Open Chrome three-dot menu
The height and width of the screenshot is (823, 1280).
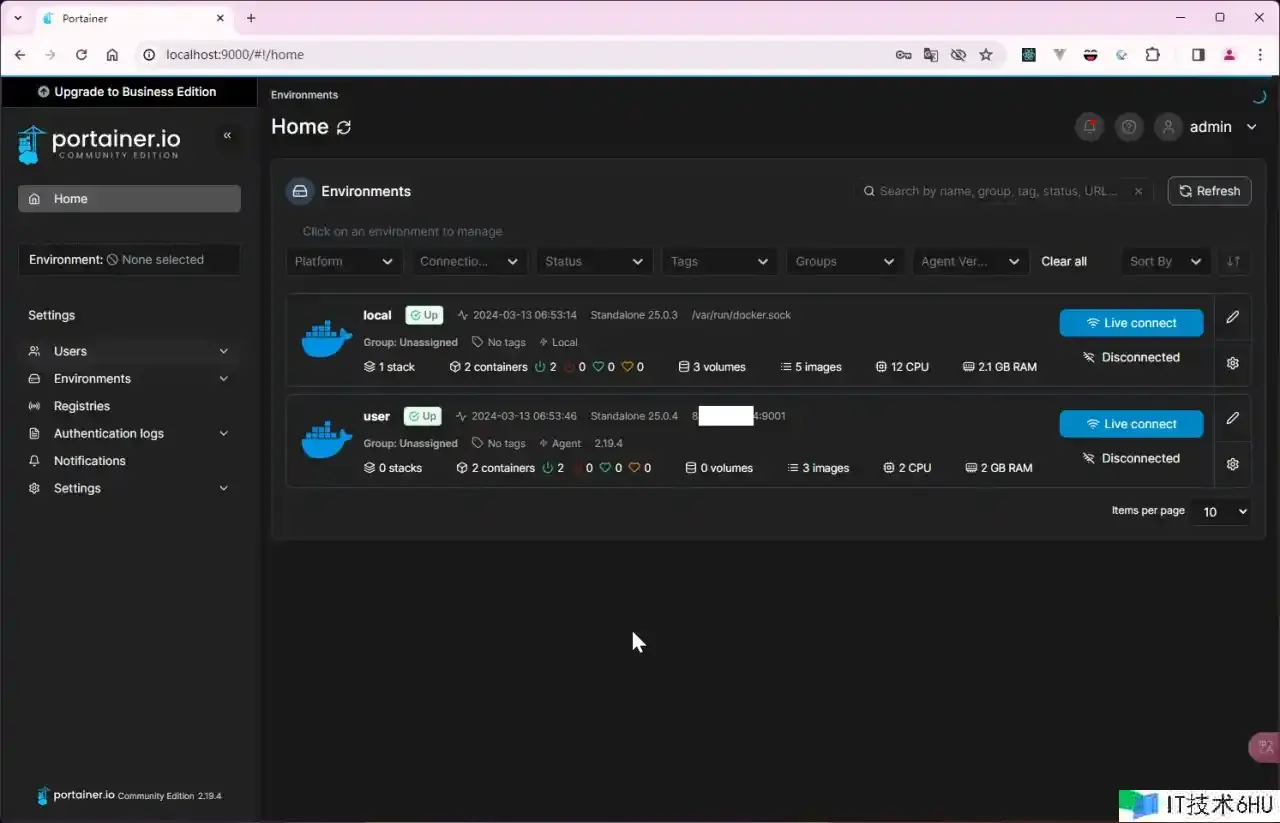[x=1259, y=55]
